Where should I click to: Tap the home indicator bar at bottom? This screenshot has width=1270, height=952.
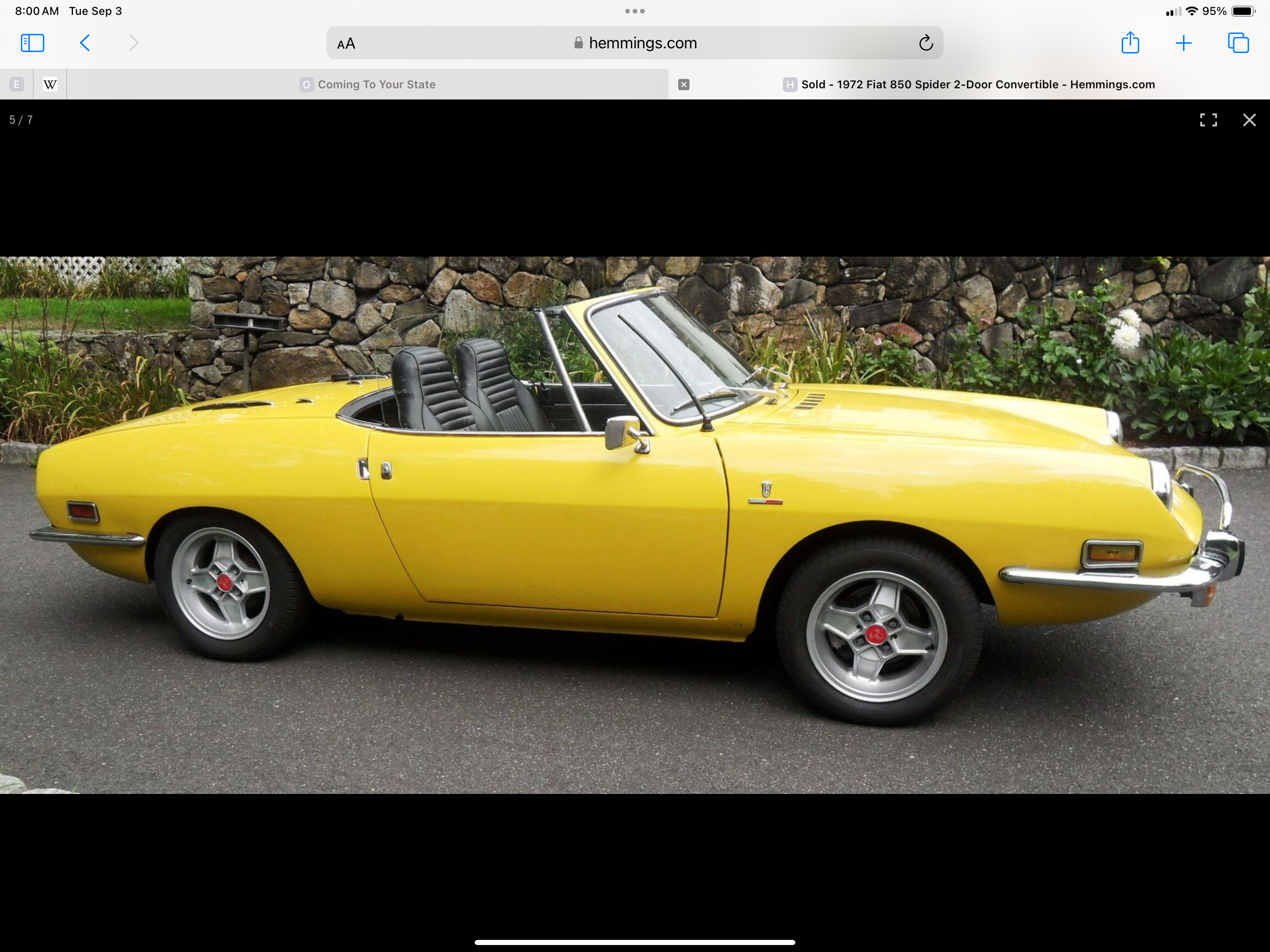click(635, 942)
